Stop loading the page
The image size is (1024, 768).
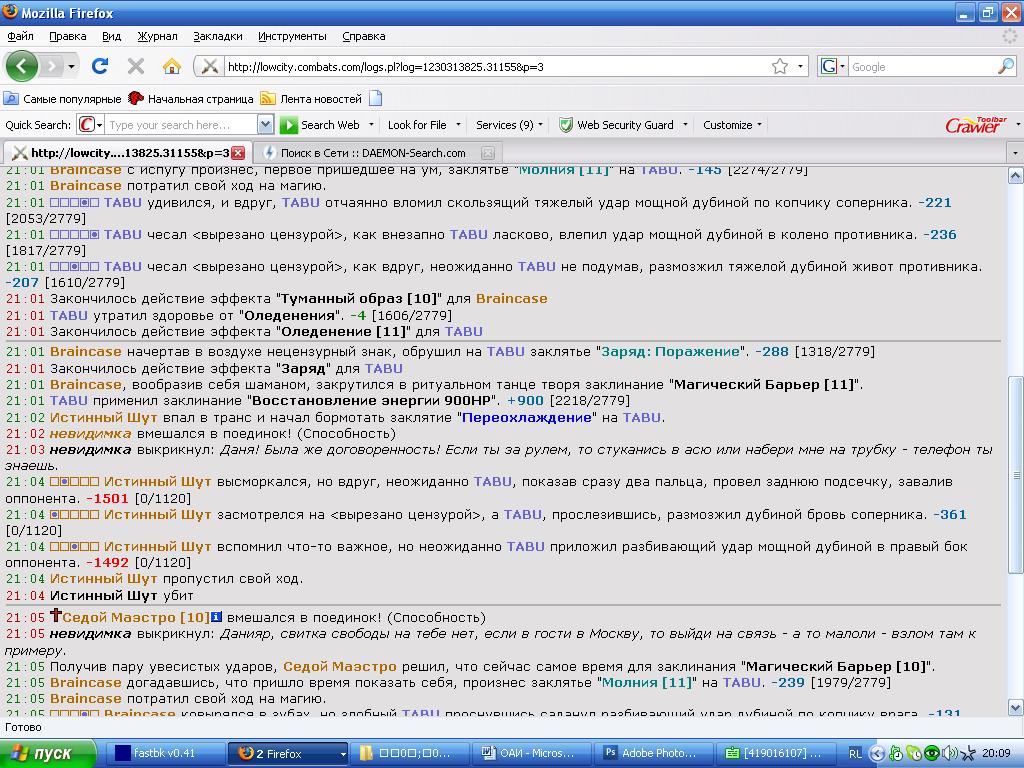tap(135, 66)
